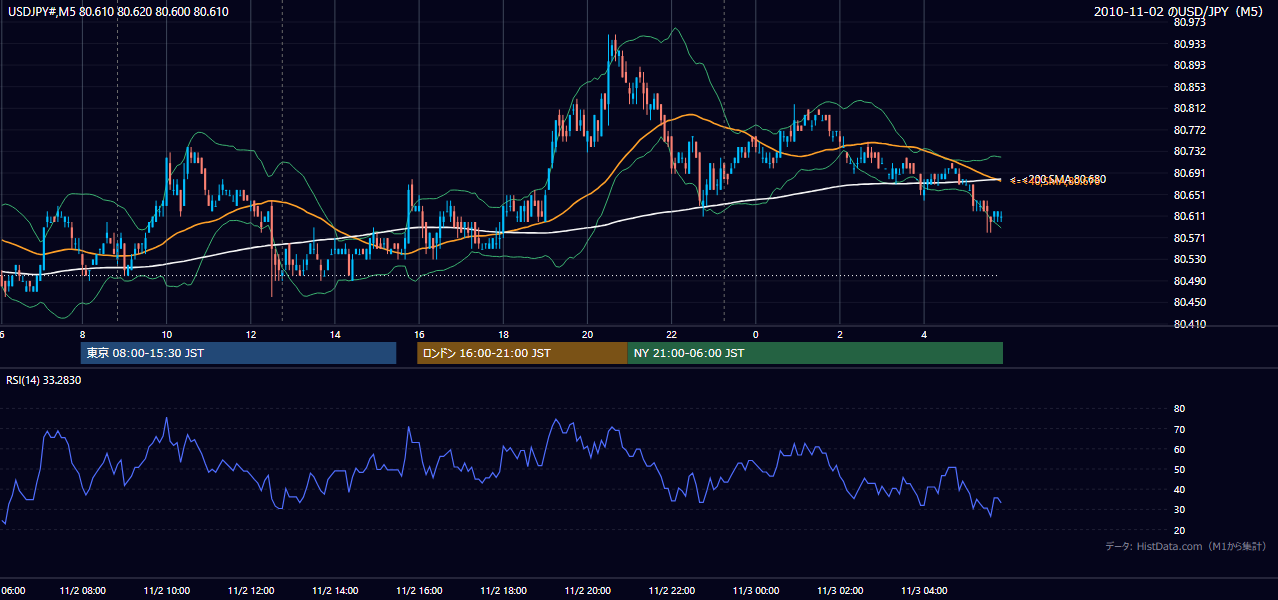The height and width of the screenshot is (600, 1278).
Task: Click hour label 18 under price chart
Action: 504,335
